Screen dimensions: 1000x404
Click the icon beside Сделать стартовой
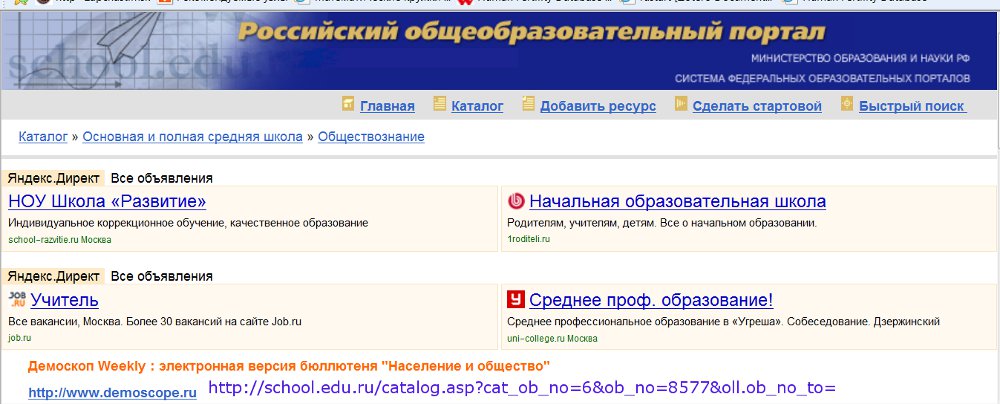click(680, 104)
